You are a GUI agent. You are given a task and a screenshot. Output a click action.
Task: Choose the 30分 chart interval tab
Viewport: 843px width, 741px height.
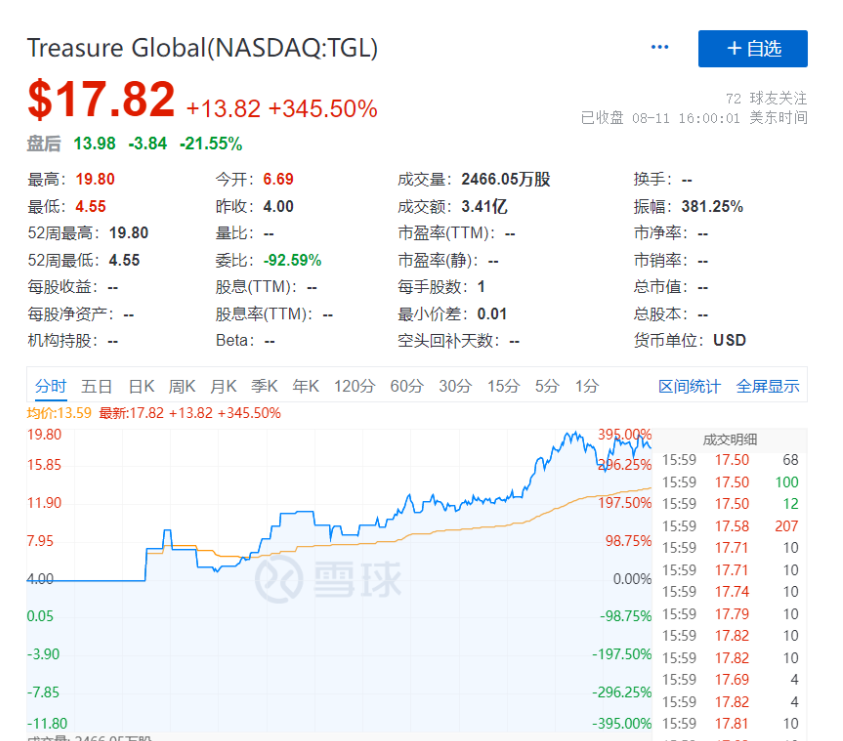[x=455, y=386]
